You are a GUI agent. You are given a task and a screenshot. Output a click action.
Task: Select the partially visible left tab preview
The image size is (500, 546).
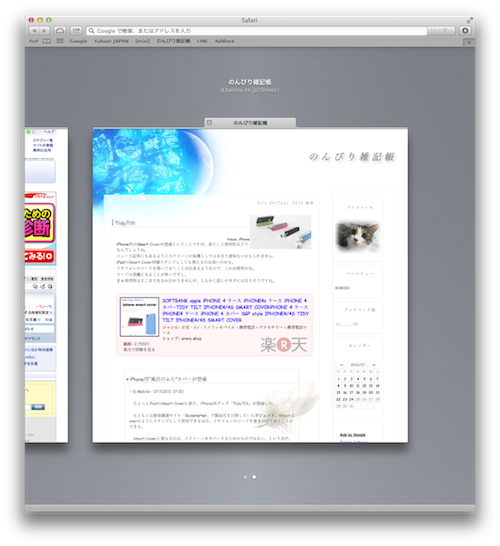pos(46,286)
